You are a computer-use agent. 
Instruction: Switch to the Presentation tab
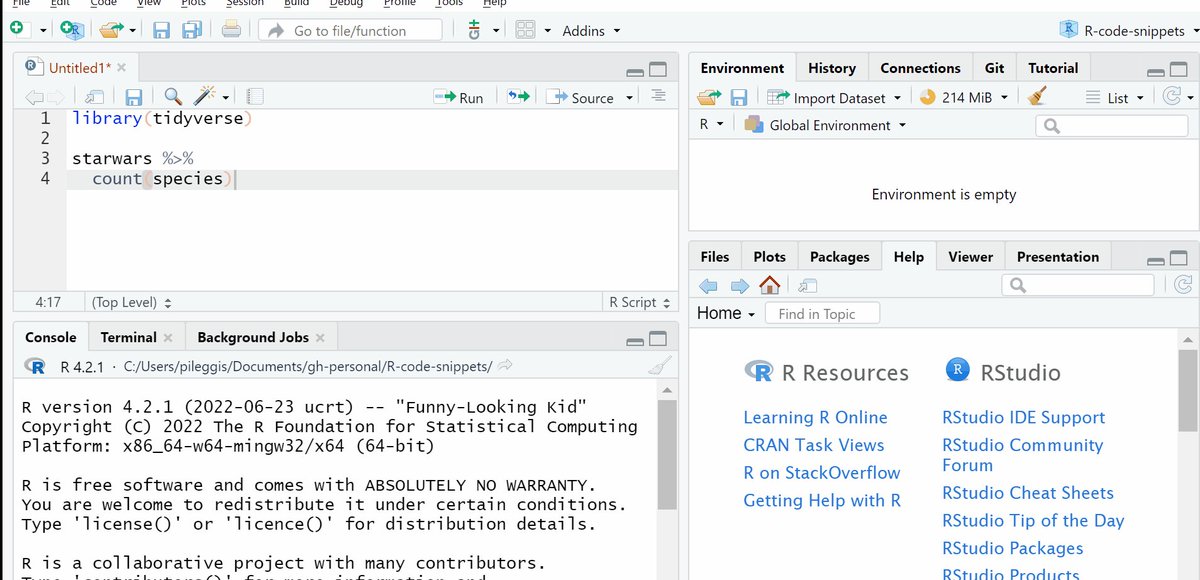(1057, 257)
